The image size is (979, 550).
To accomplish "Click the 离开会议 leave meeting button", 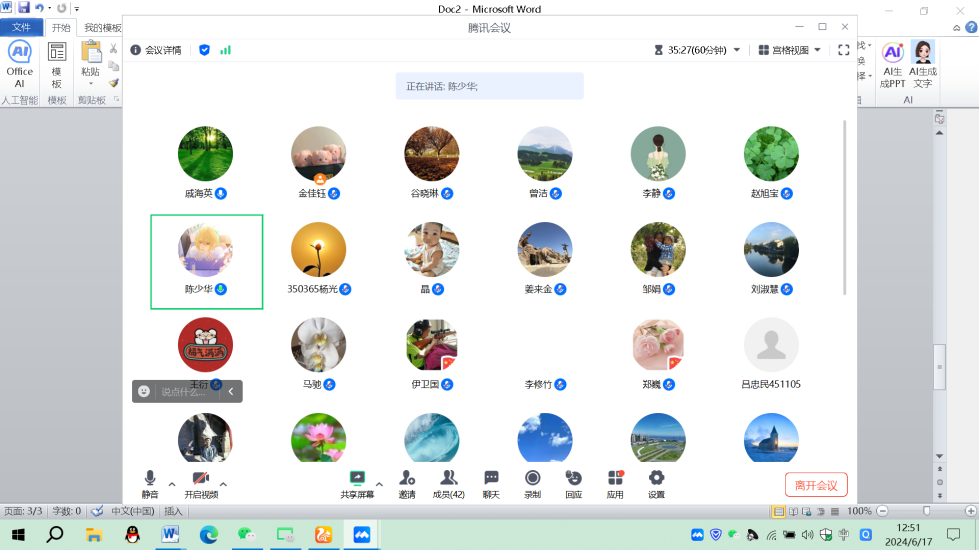I will pyautogui.click(x=816, y=485).
